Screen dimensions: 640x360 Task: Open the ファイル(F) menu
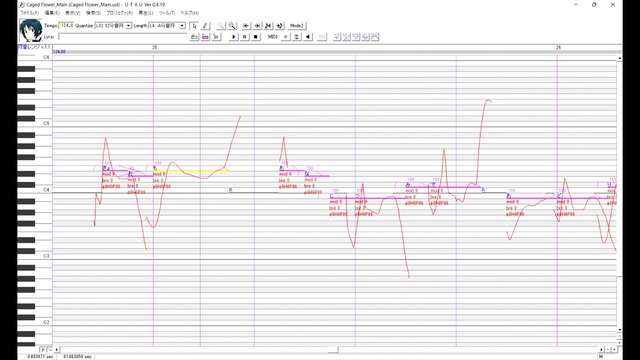click(29, 13)
